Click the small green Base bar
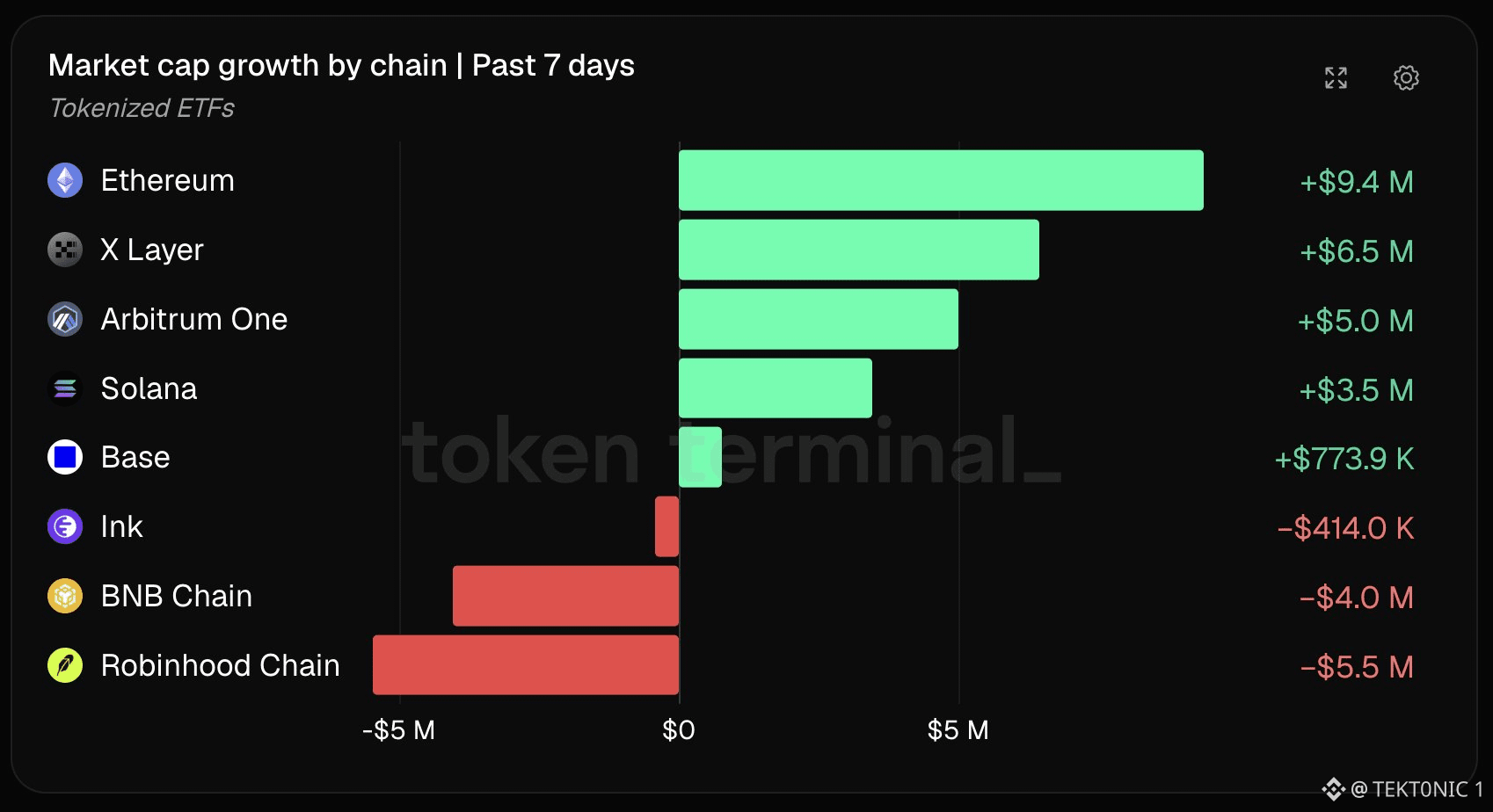The image size is (1493, 812). 700,457
